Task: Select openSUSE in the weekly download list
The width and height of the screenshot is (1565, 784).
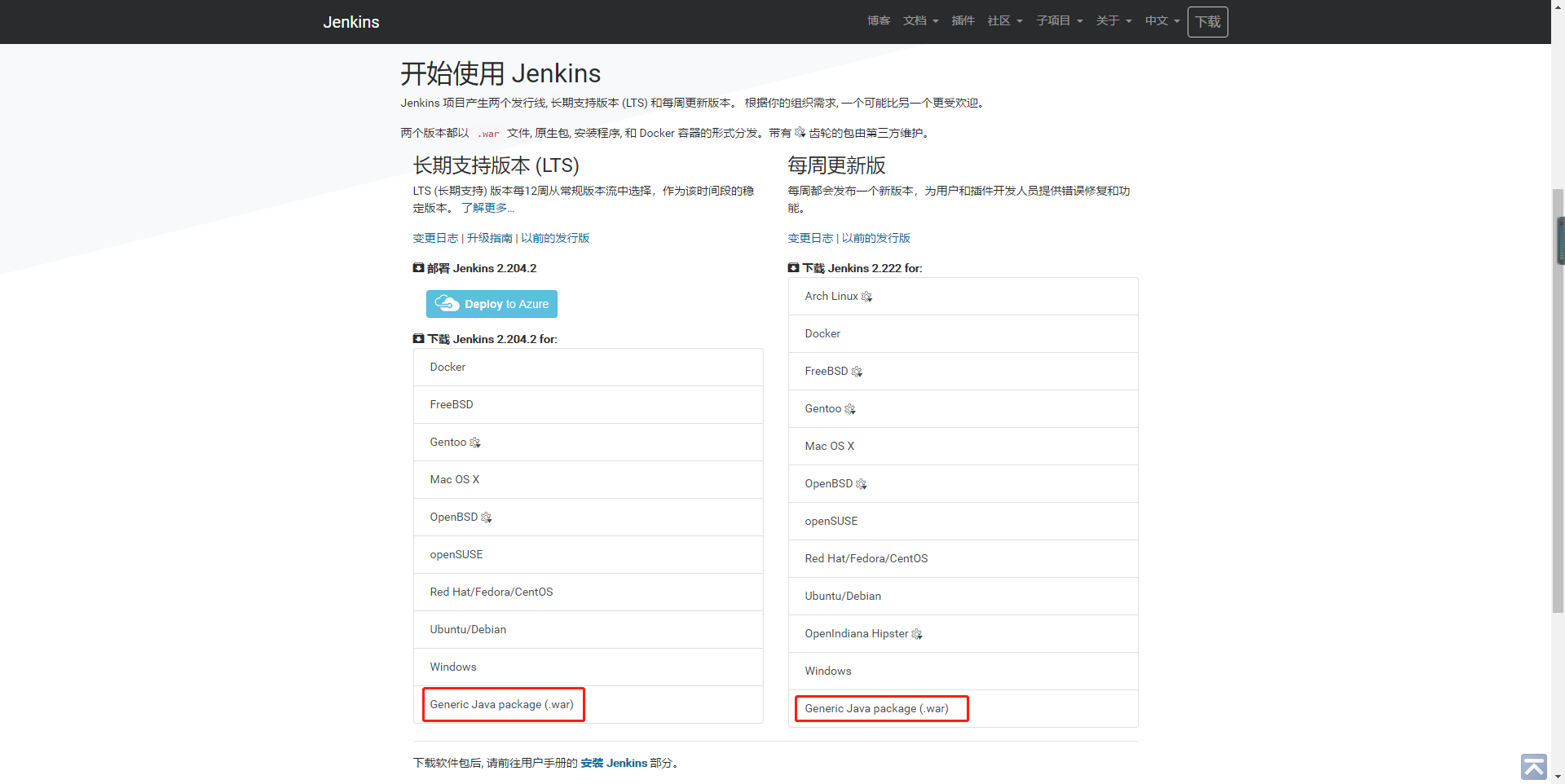Action: (963, 522)
